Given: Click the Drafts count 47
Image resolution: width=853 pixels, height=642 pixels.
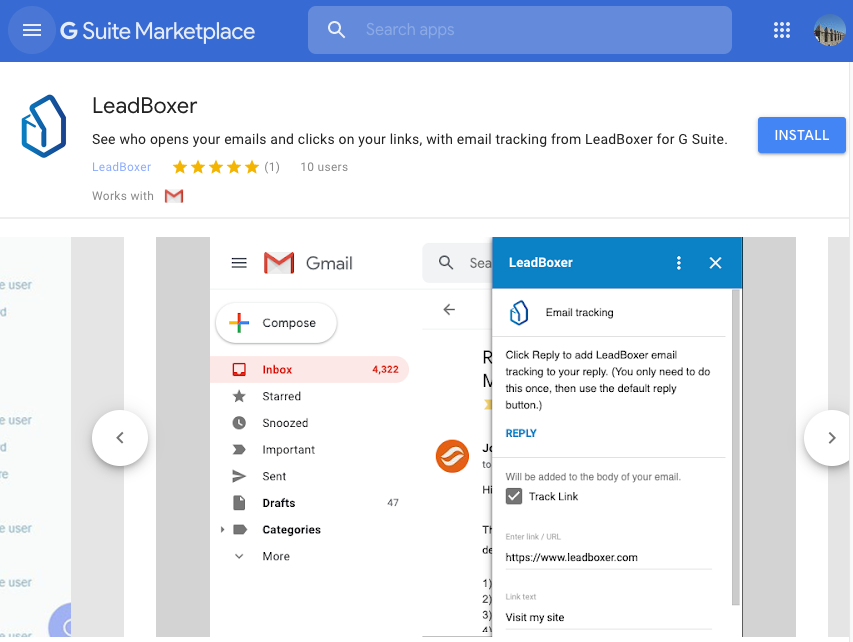Looking at the screenshot, I should (393, 503).
